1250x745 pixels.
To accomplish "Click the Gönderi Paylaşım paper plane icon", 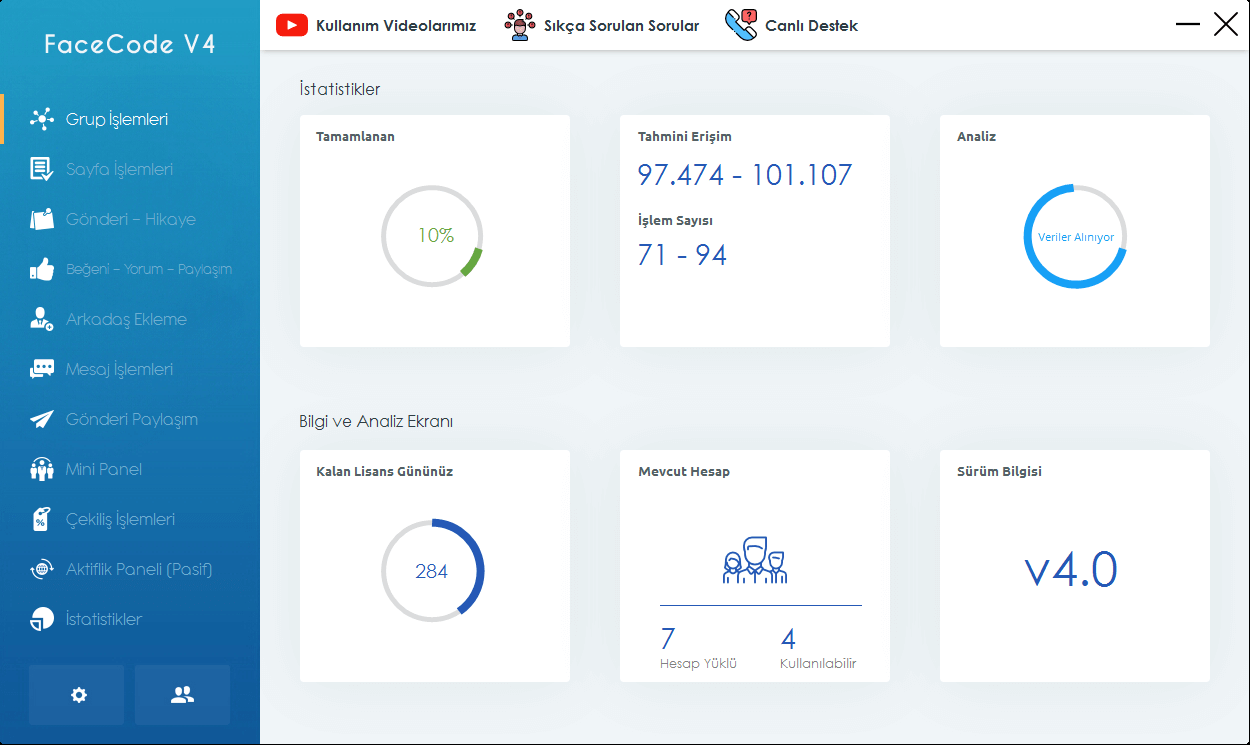I will pos(42,419).
